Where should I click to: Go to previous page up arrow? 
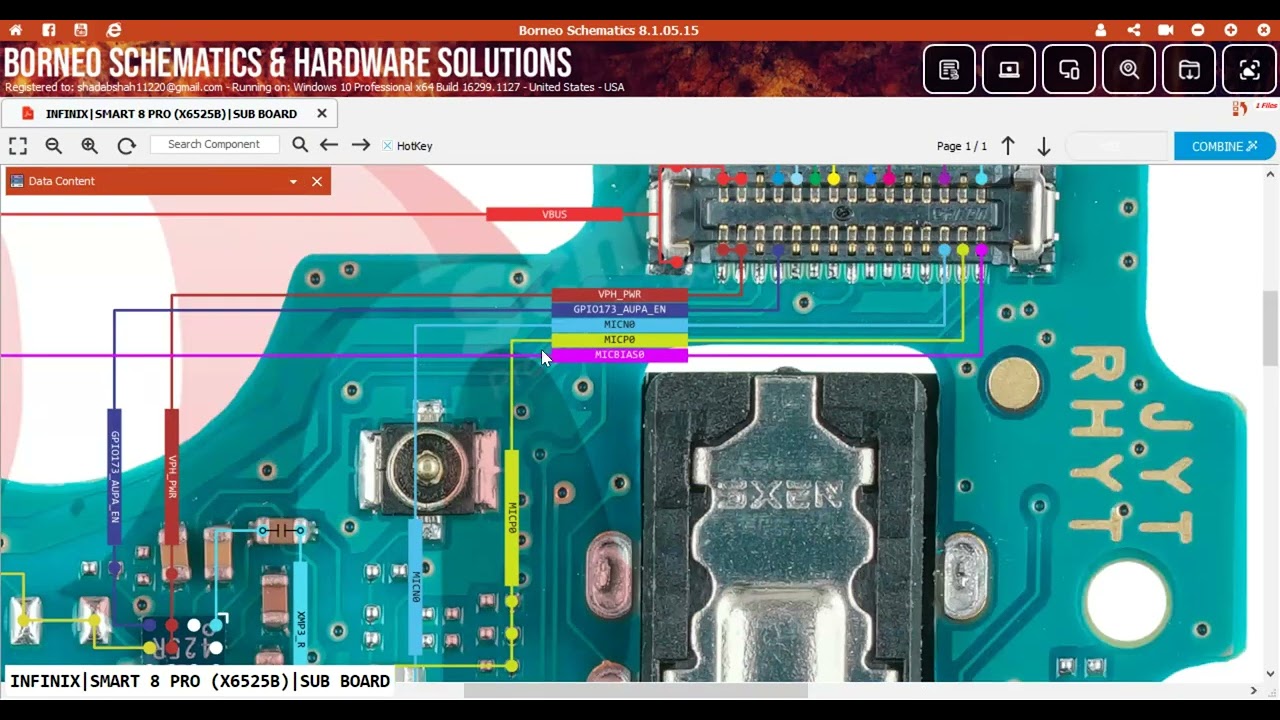(x=1008, y=146)
